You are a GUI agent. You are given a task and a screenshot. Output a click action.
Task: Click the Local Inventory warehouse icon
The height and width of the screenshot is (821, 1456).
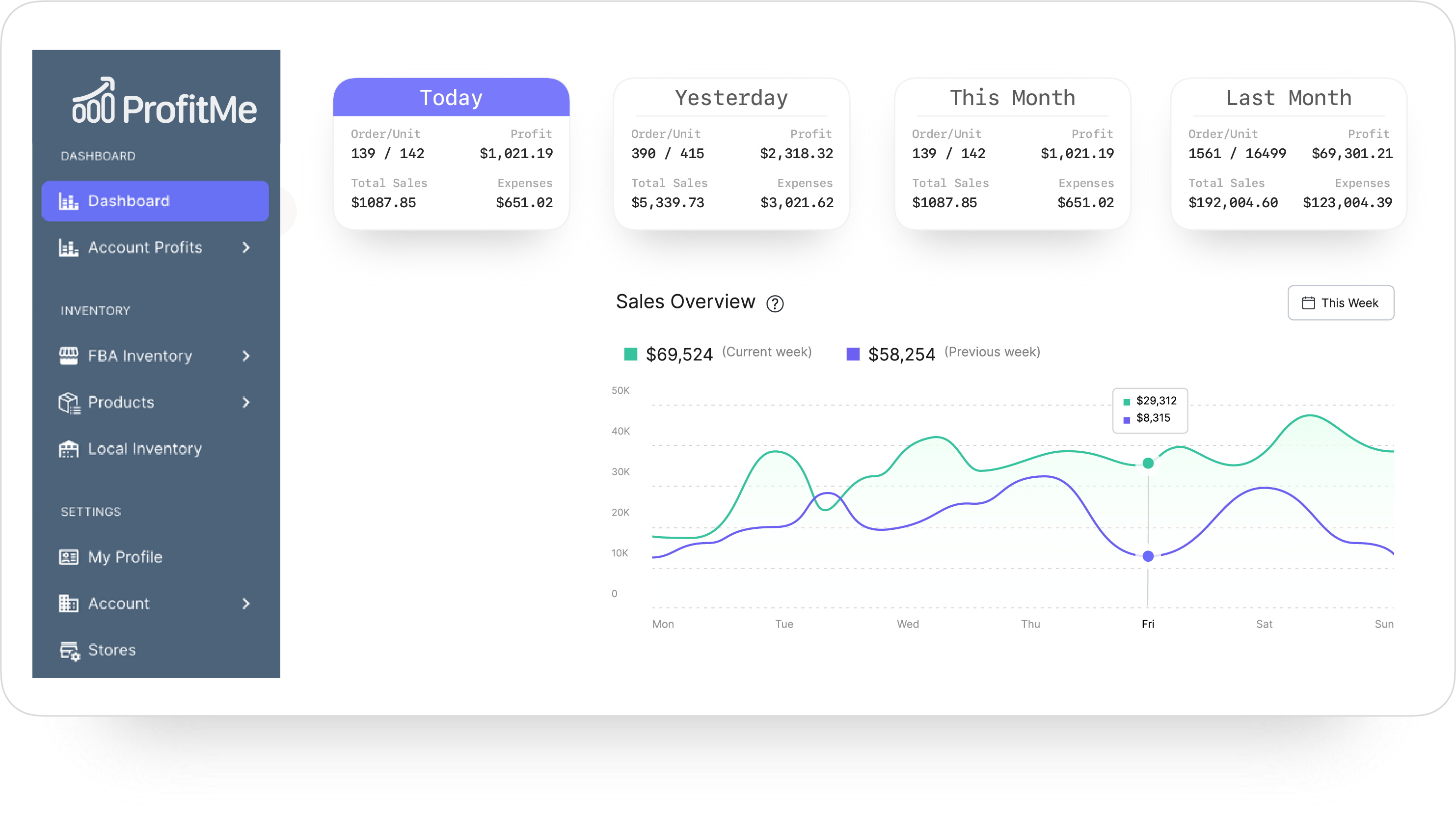[x=68, y=448]
